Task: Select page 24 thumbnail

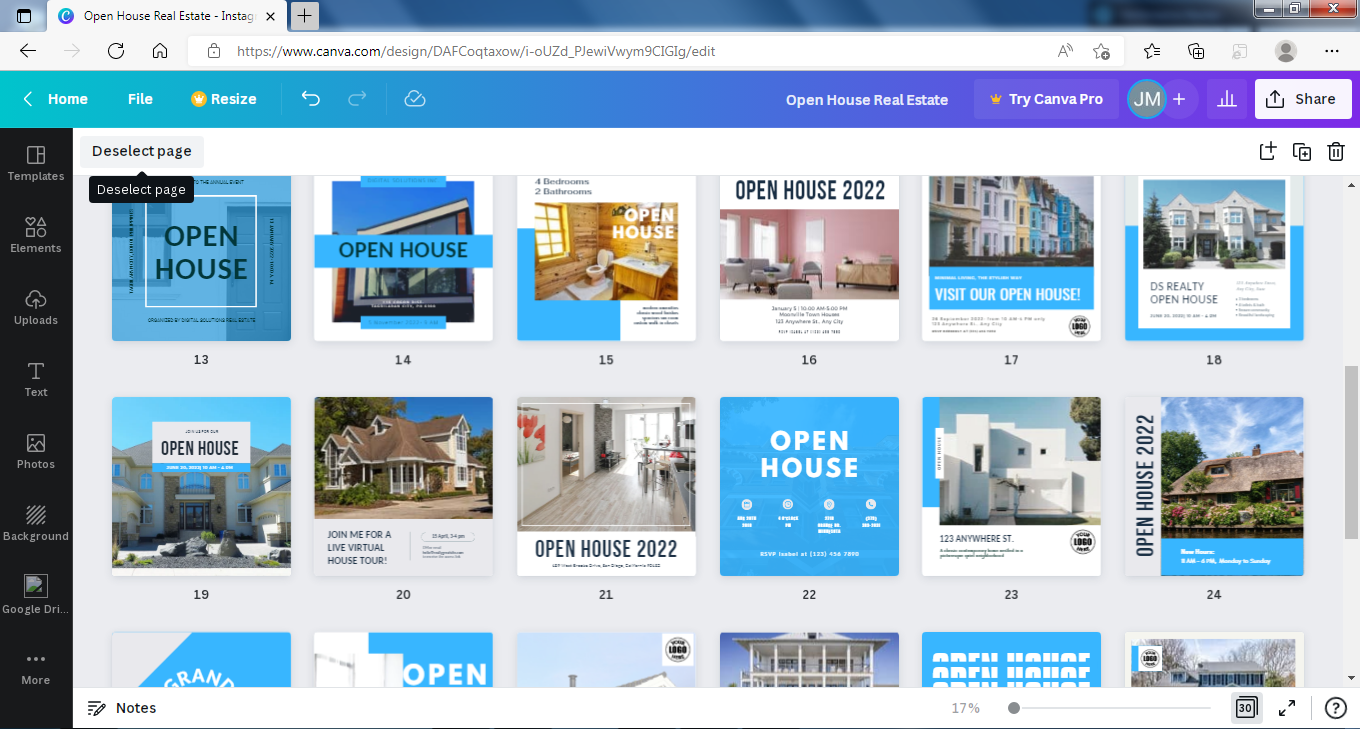Action: point(1214,486)
